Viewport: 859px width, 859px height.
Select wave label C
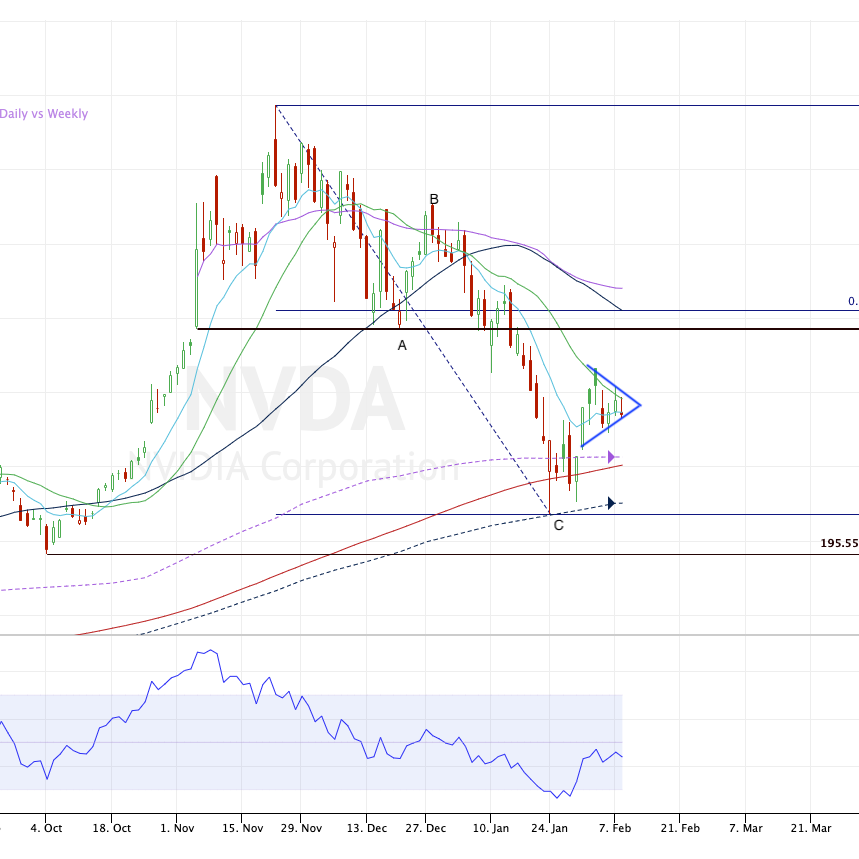pyautogui.click(x=558, y=525)
